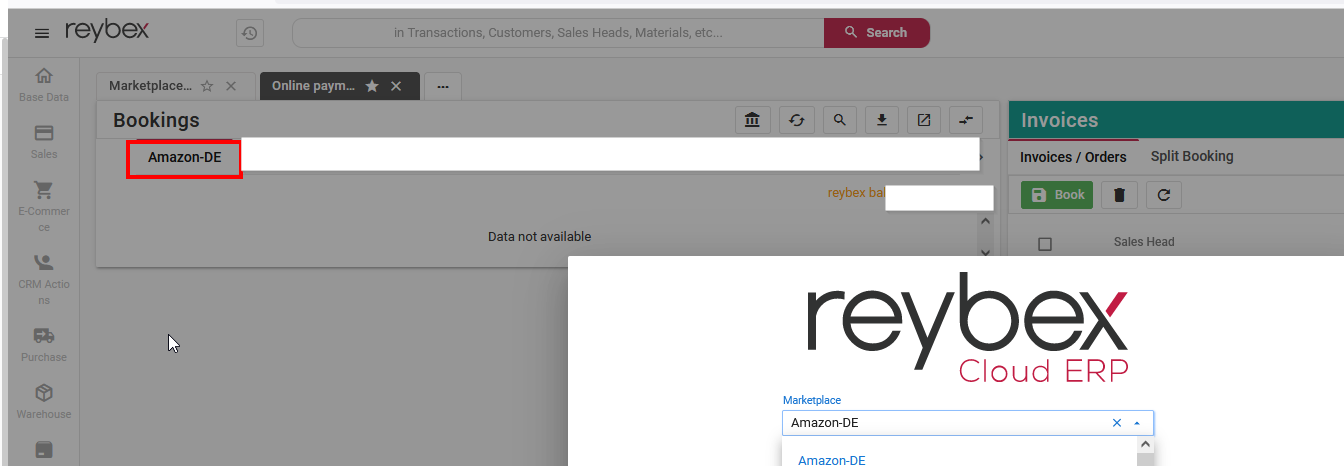Switch to Online payment tab
1344x466 pixels.
pos(313,86)
